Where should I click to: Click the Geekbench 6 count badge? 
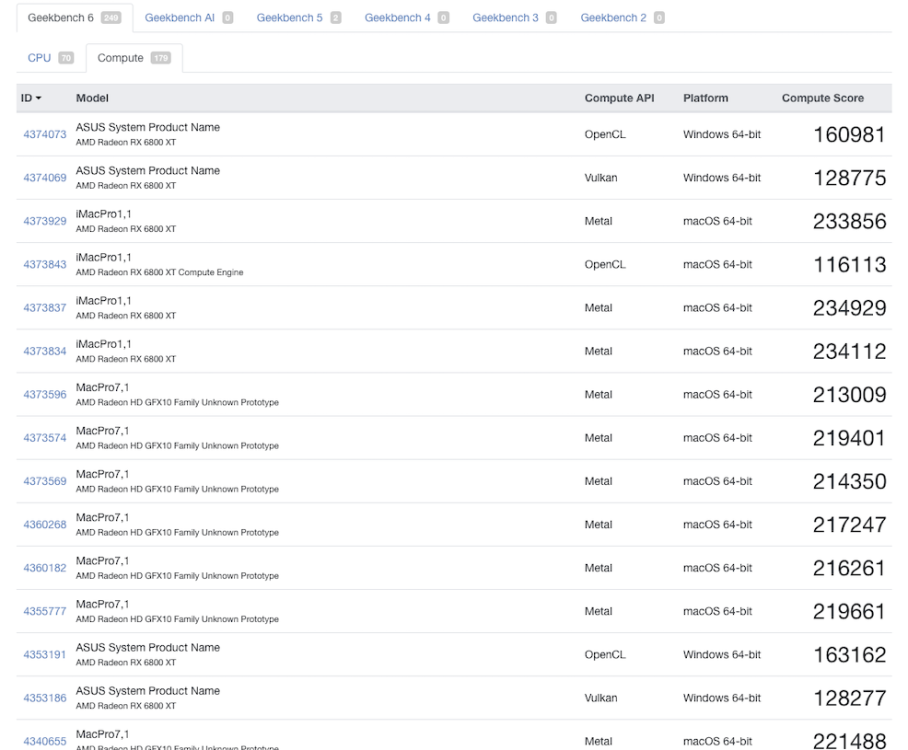pyautogui.click(x=111, y=18)
